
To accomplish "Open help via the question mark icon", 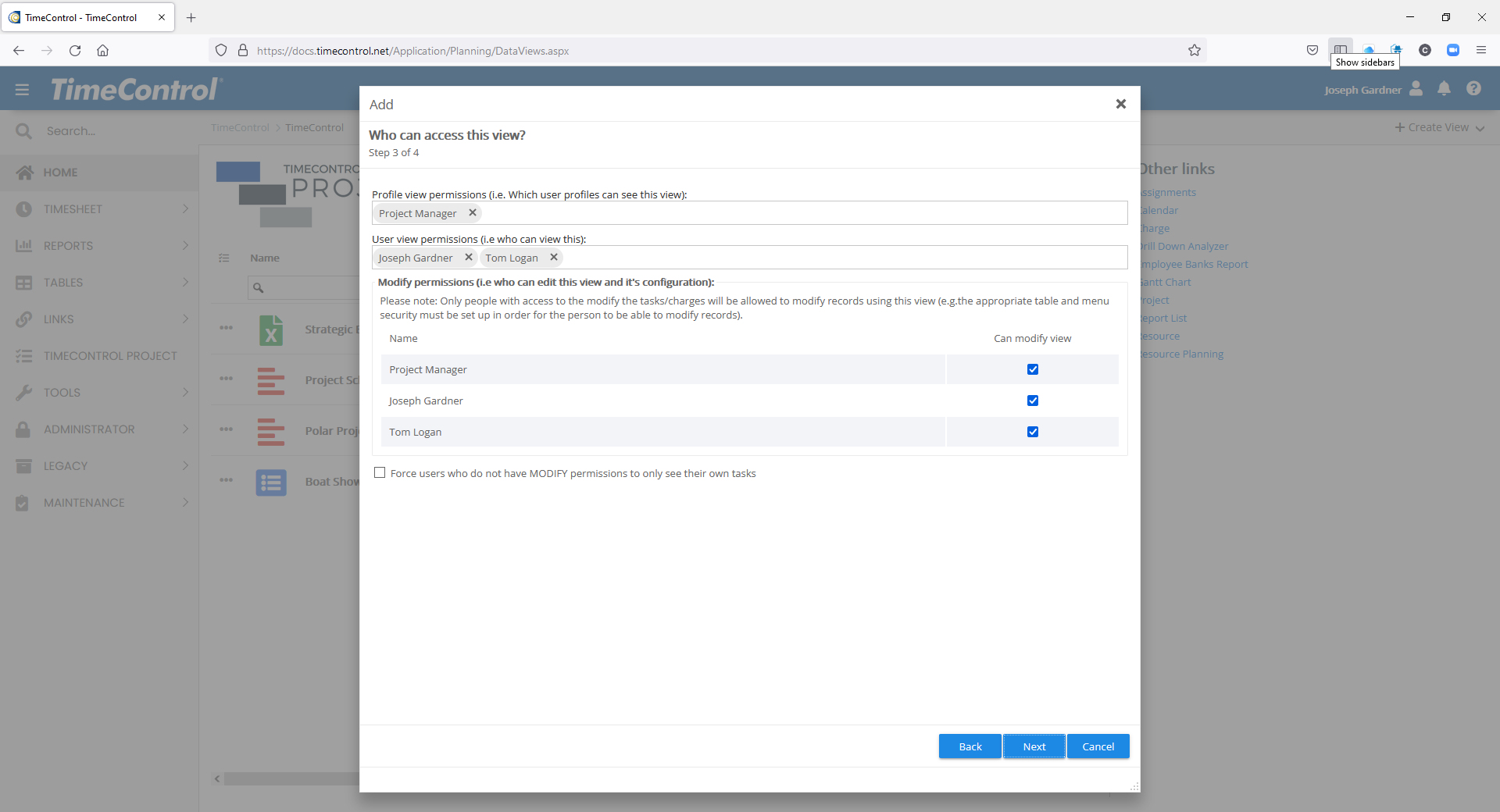I will (1473, 88).
